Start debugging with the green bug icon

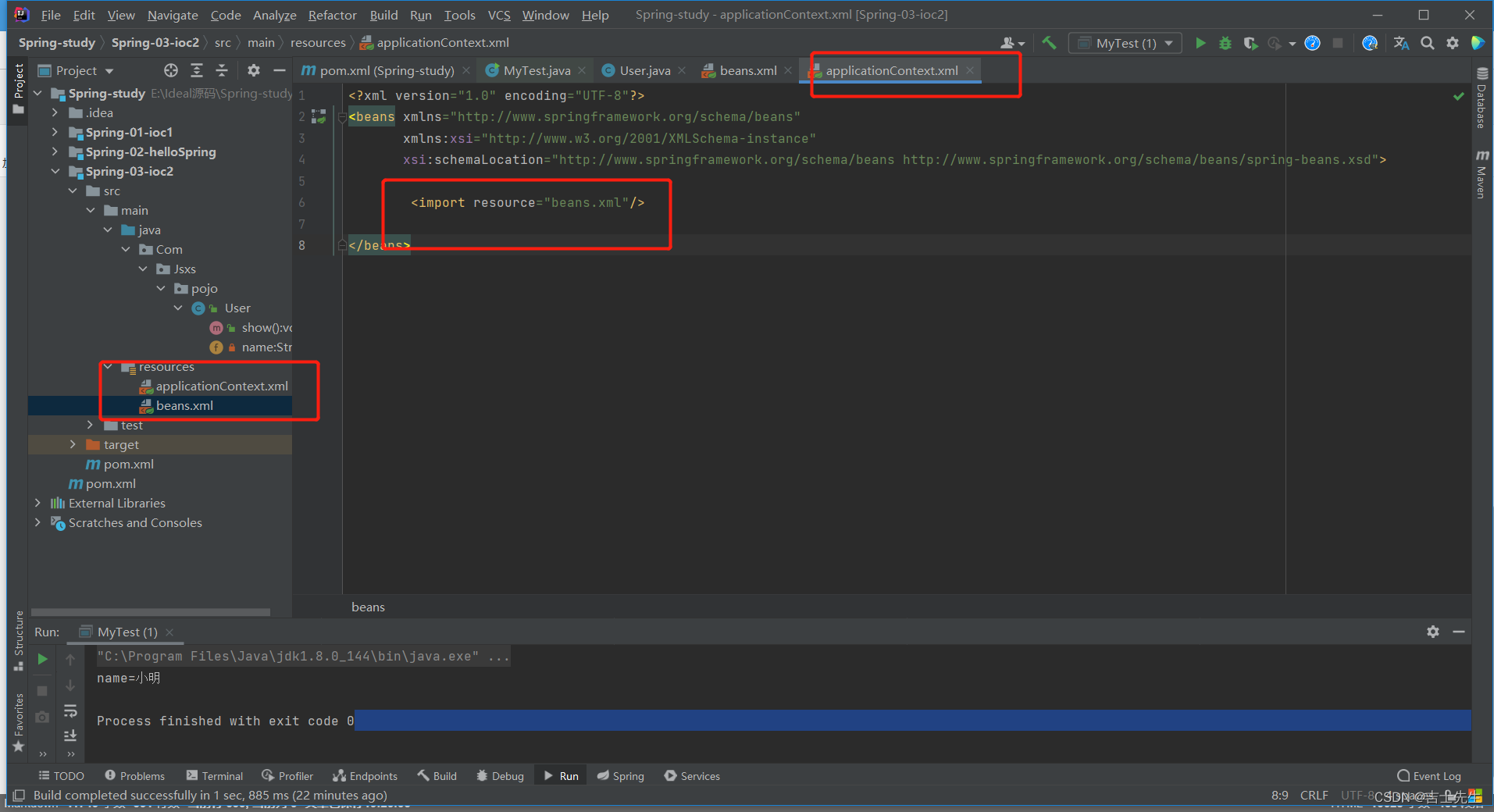[x=1225, y=43]
